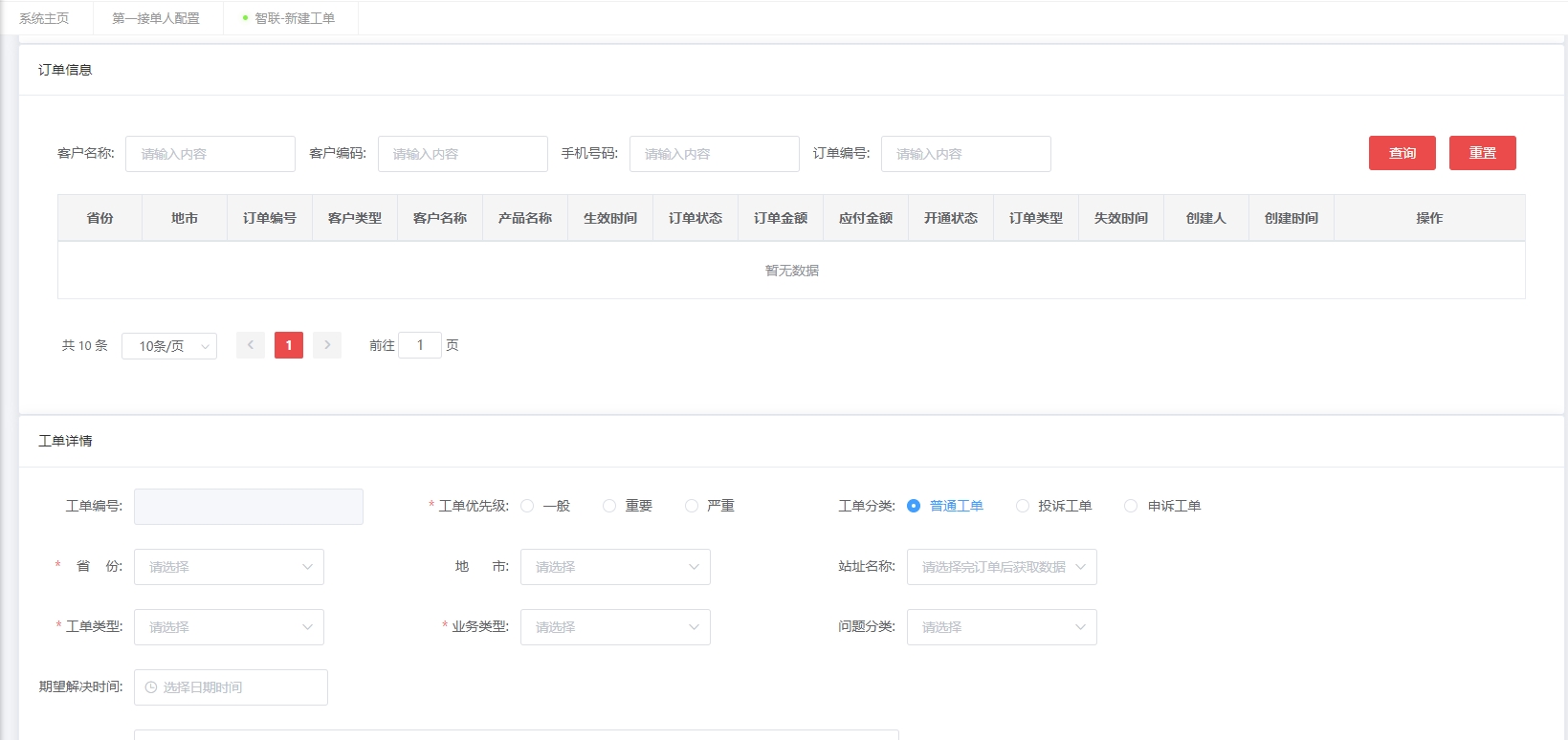Expand the 工单类型 dropdown
1568x740 pixels.
tap(229, 627)
